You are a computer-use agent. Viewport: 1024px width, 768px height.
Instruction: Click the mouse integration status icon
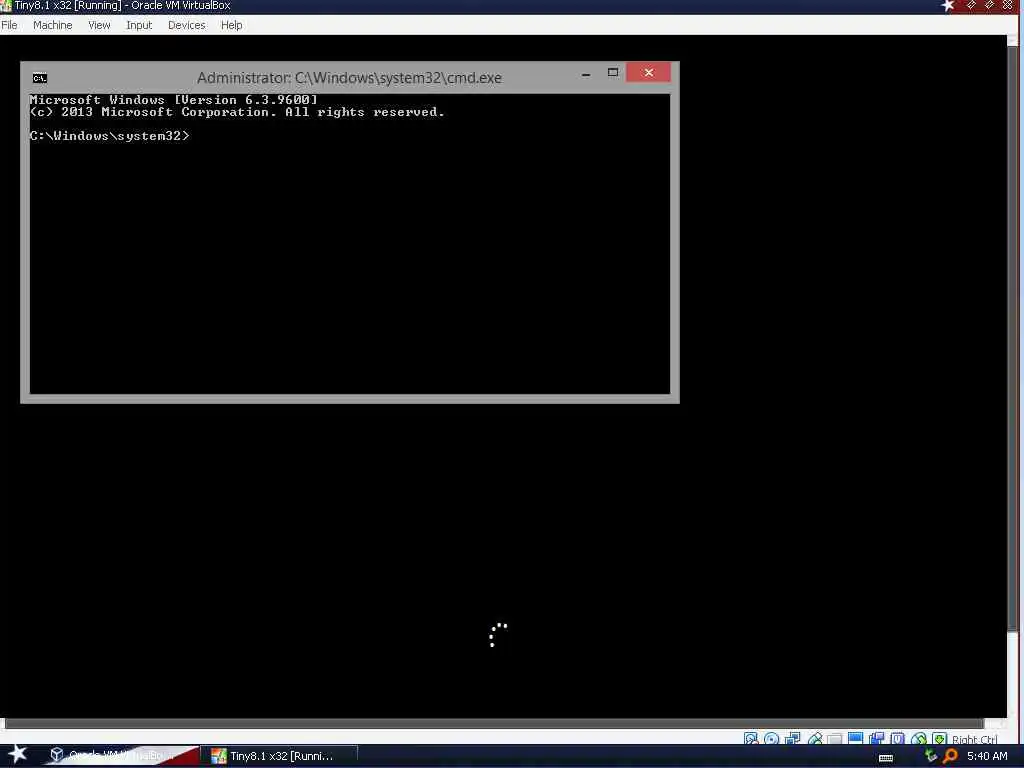tap(918, 739)
